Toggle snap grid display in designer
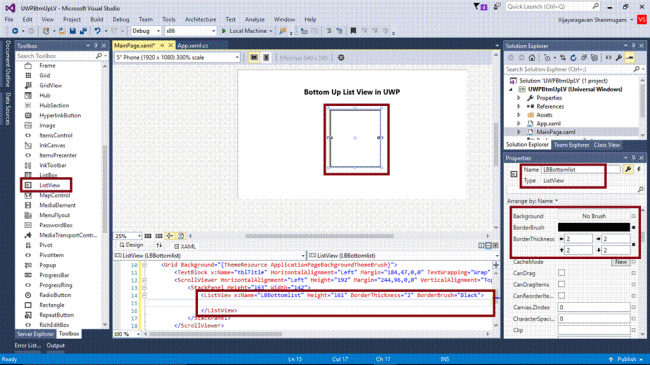 tap(148, 236)
